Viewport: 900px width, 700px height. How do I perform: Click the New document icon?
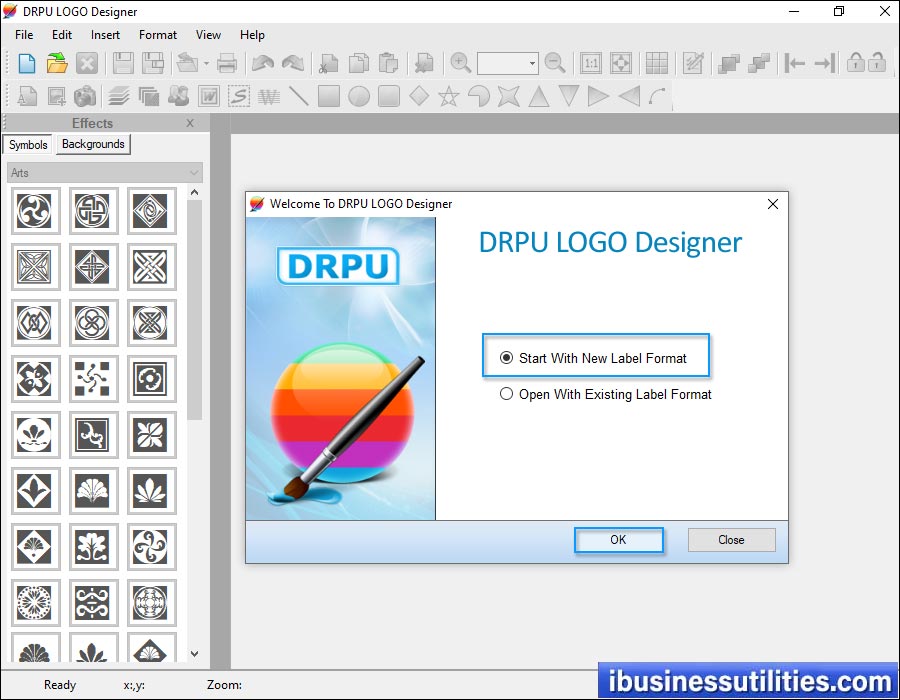pos(27,63)
